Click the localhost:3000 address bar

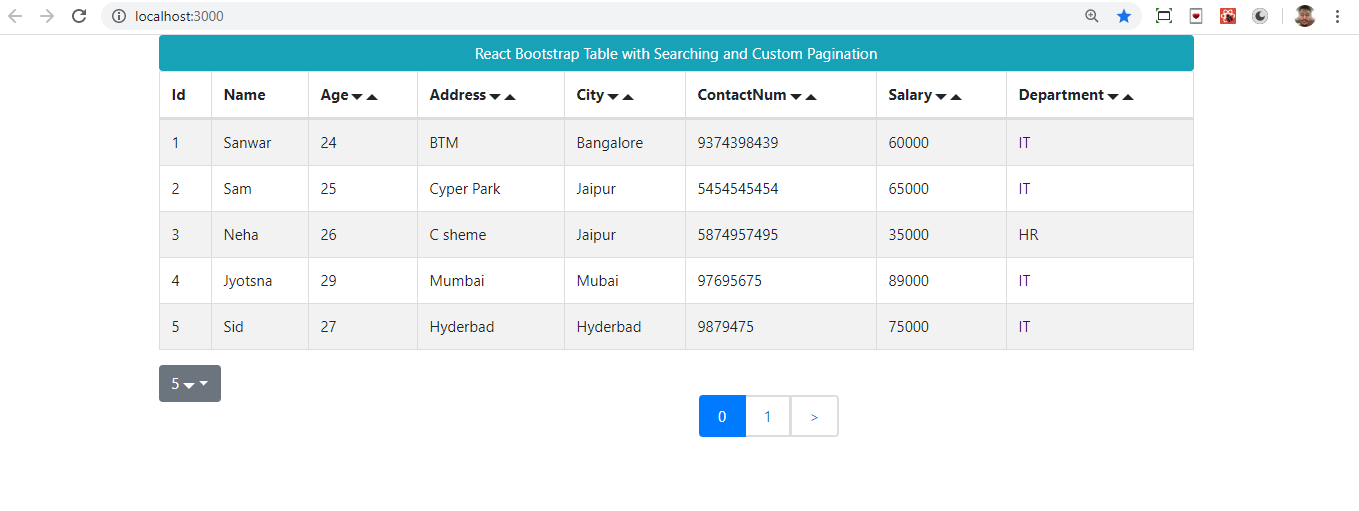[600, 16]
